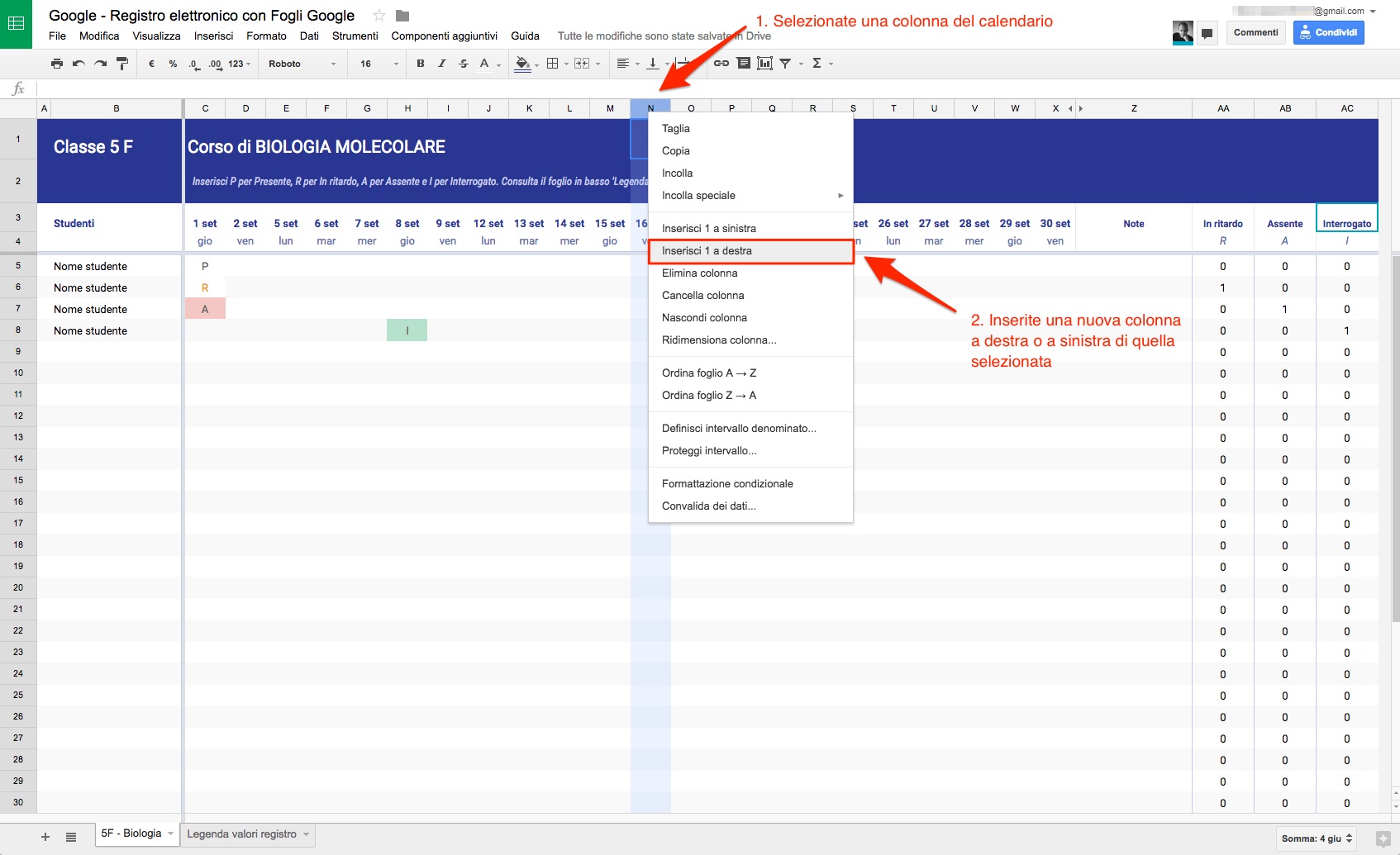This screenshot has height=855, width=1400.
Task: Choose Nascondi colonna from context menu
Action: pyautogui.click(x=750, y=317)
